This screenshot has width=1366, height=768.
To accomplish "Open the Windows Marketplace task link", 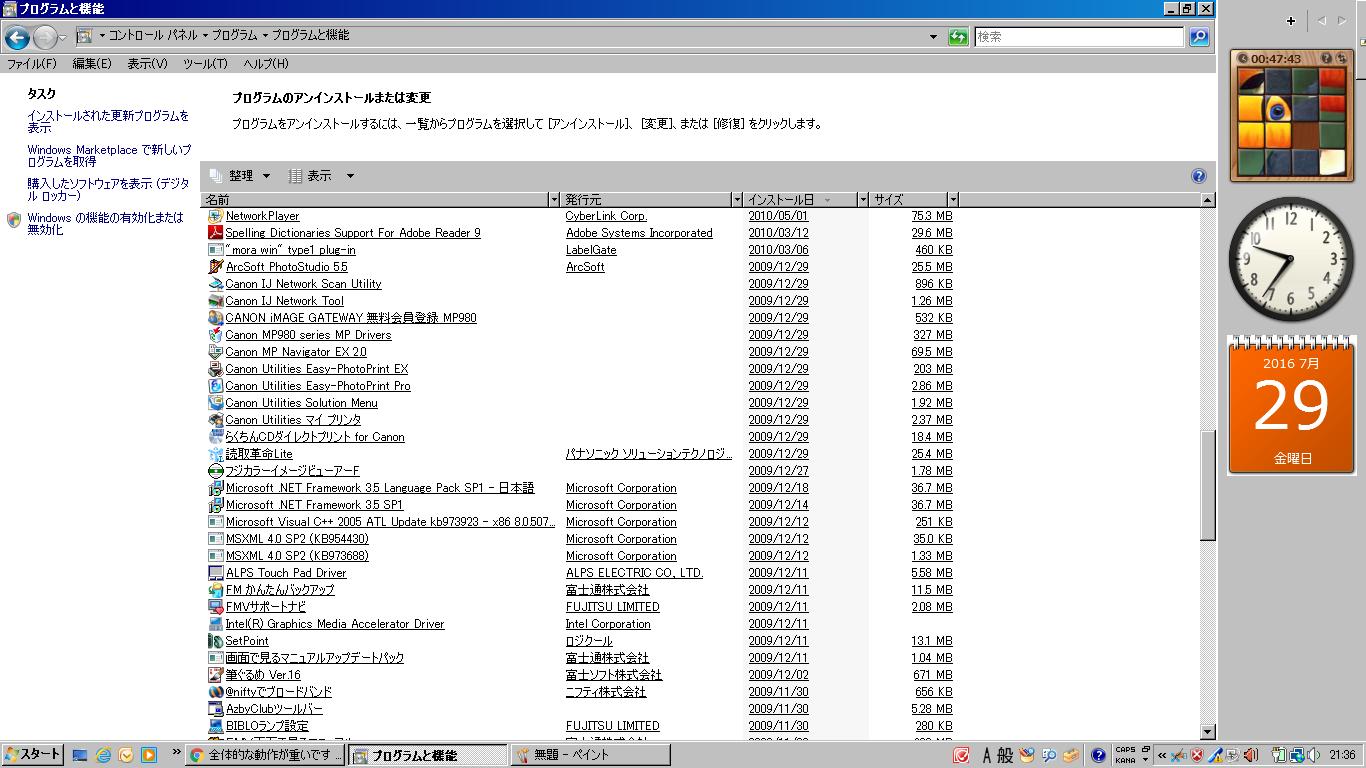I will point(110,156).
